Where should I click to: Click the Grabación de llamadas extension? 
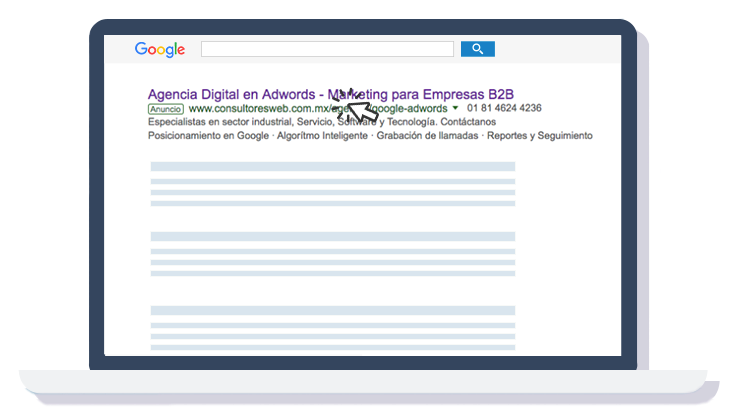[428, 136]
